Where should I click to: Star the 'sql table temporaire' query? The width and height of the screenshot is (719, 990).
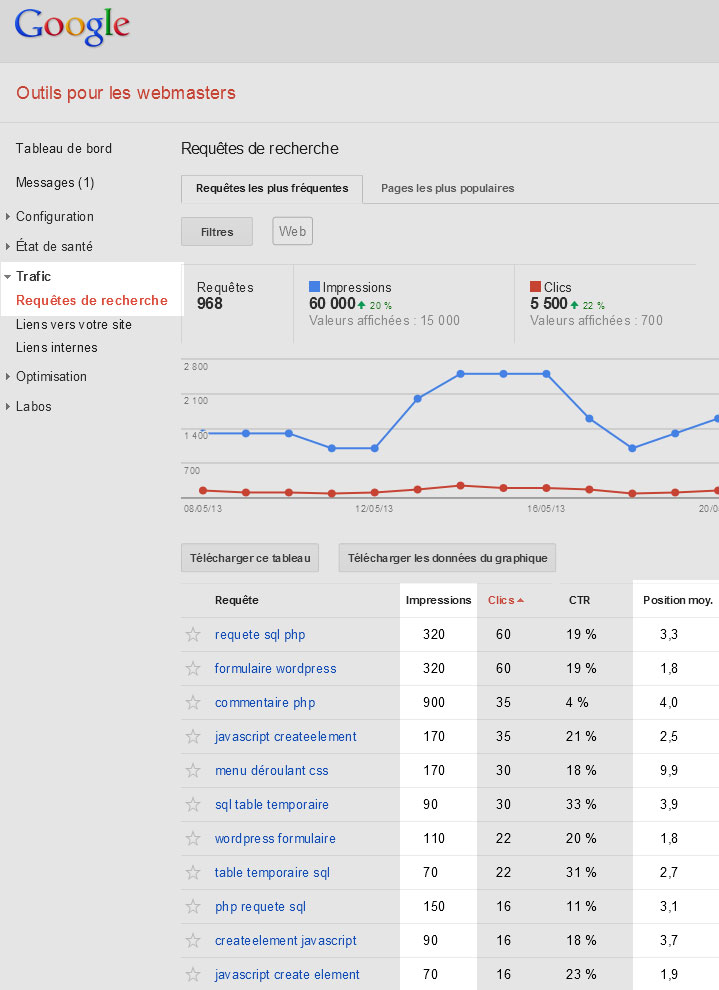(193, 805)
